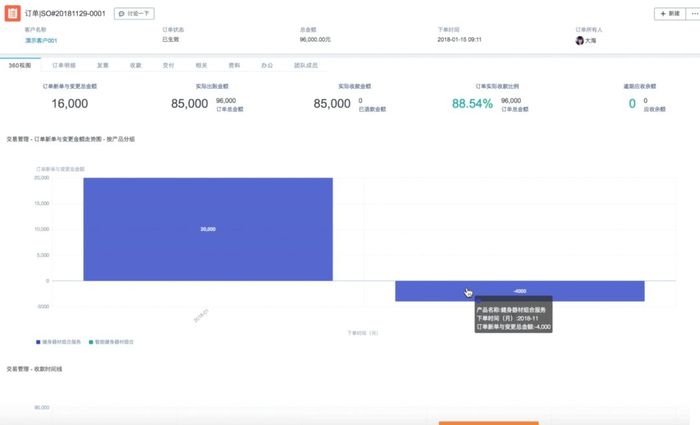Viewport: 700px width, 425px height.
Task: Open the three-dot more actions menu
Action: [694, 14]
